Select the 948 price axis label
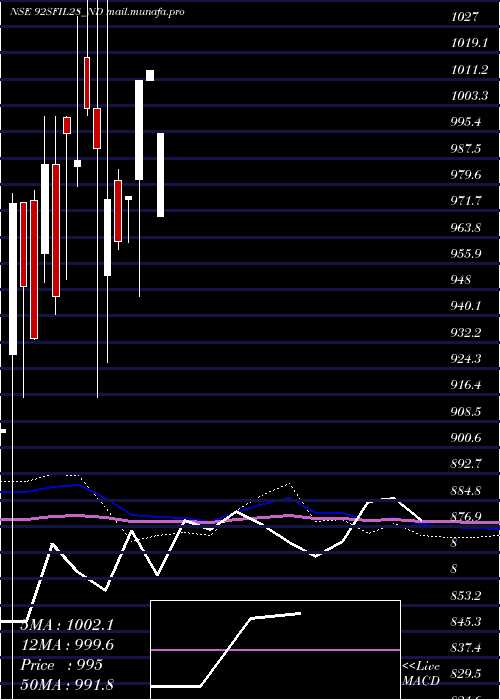This screenshot has height=700, width=500. (461, 280)
